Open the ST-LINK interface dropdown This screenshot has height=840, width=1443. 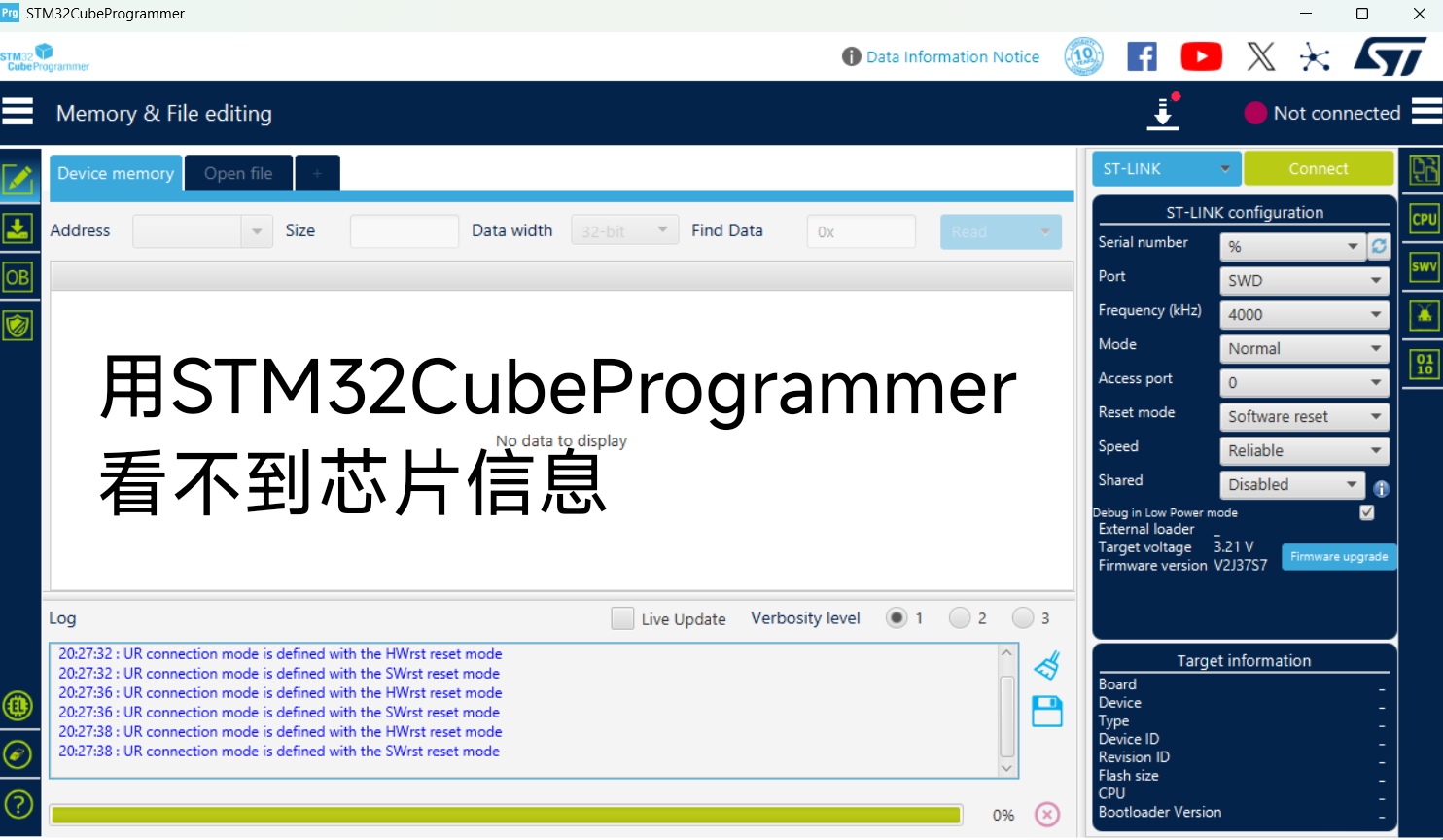pyautogui.click(x=1166, y=169)
